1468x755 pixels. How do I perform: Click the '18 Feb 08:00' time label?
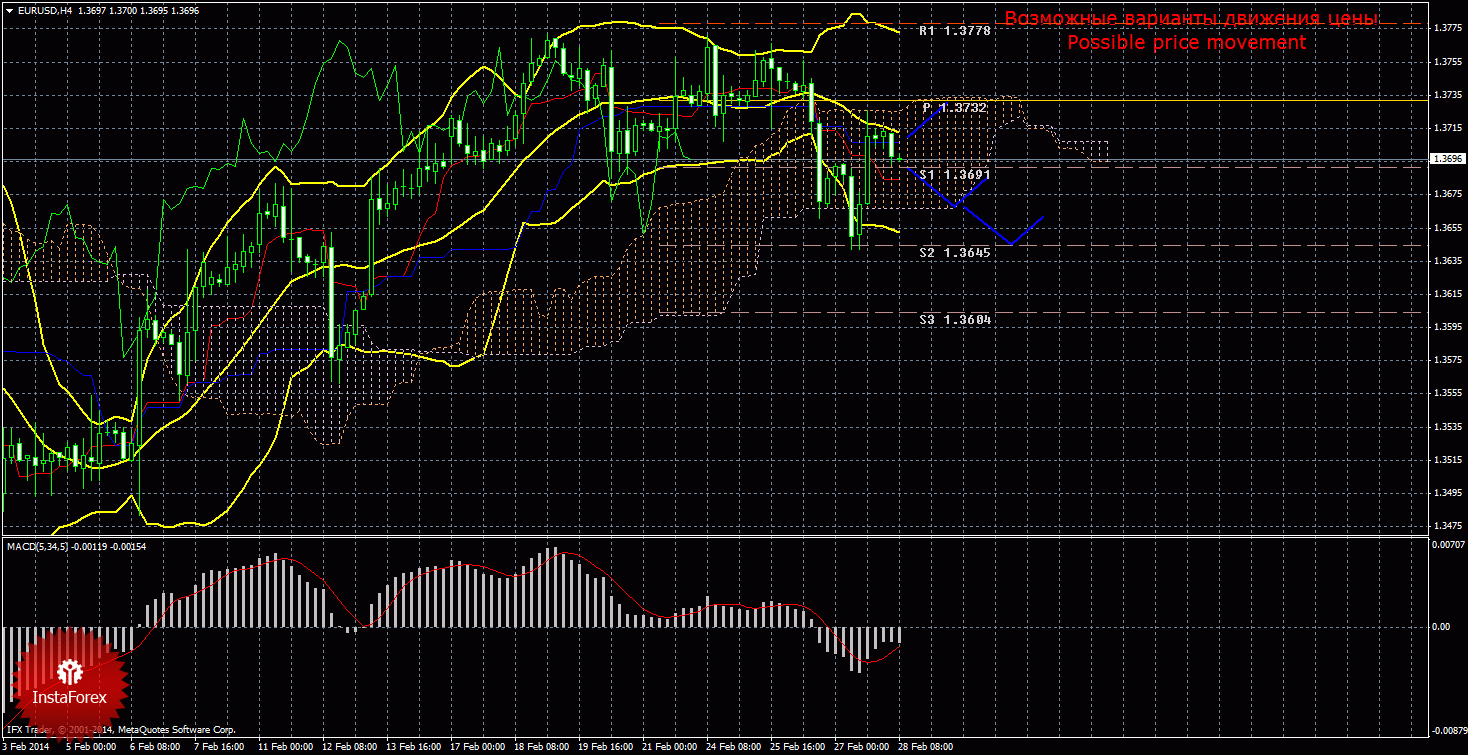[x=541, y=747]
